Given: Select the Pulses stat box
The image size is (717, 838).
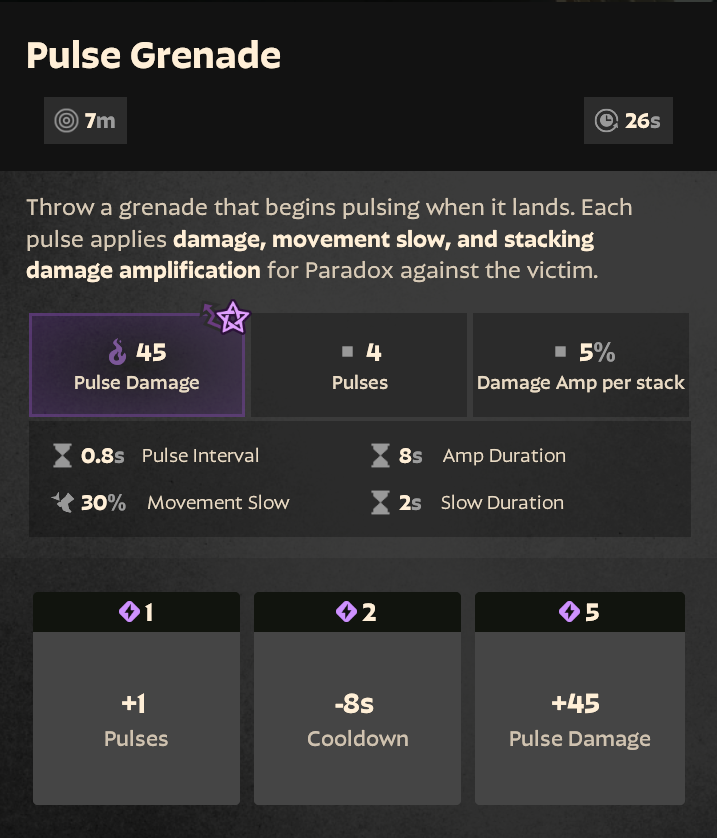Looking at the screenshot, I should (x=359, y=365).
